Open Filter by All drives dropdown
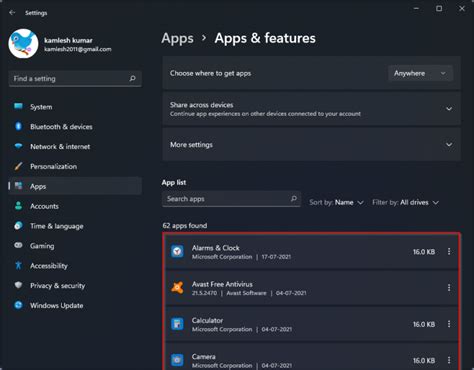 (405, 202)
